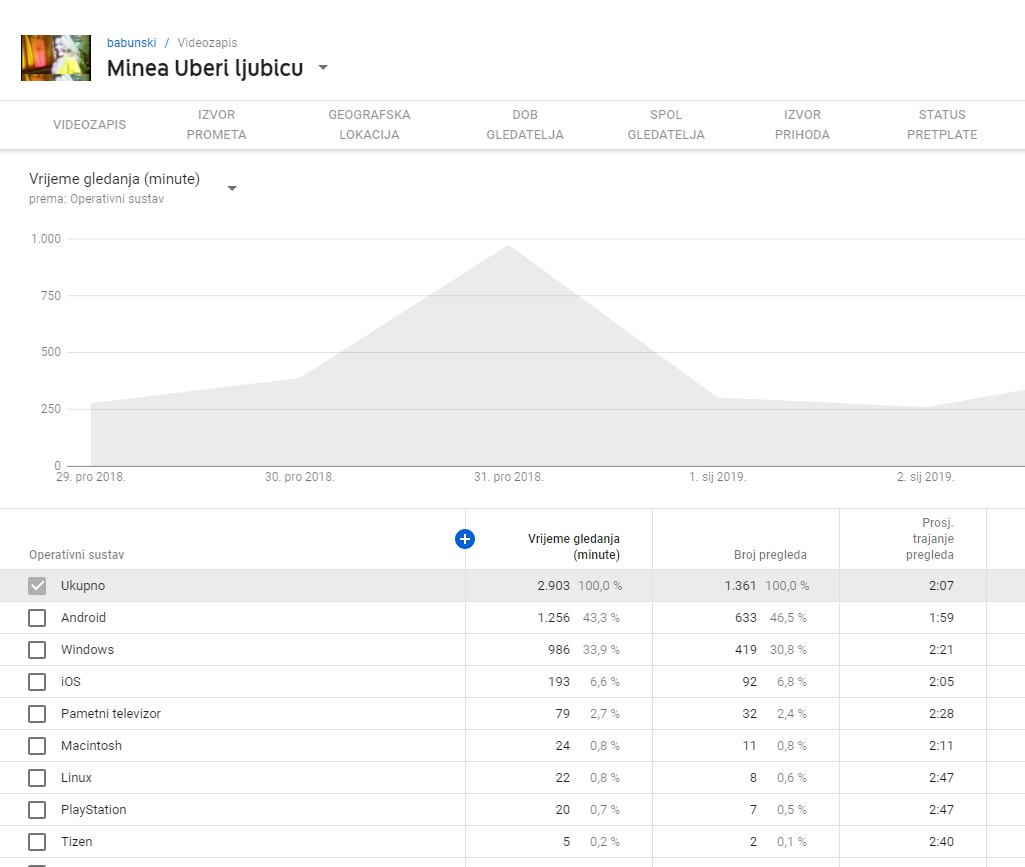
Task: Click the Minea Uberi ljubicu video thumbnail
Action: click(x=56, y=58)
